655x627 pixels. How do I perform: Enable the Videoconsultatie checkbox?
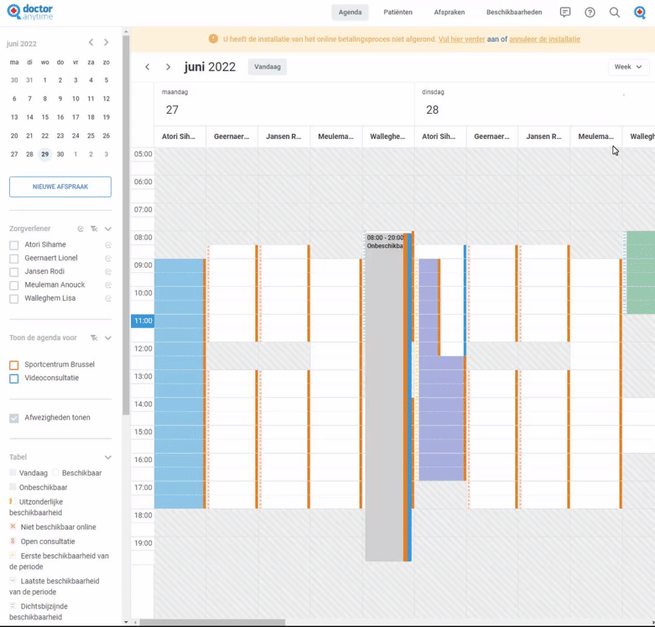(x=14, y=378)
